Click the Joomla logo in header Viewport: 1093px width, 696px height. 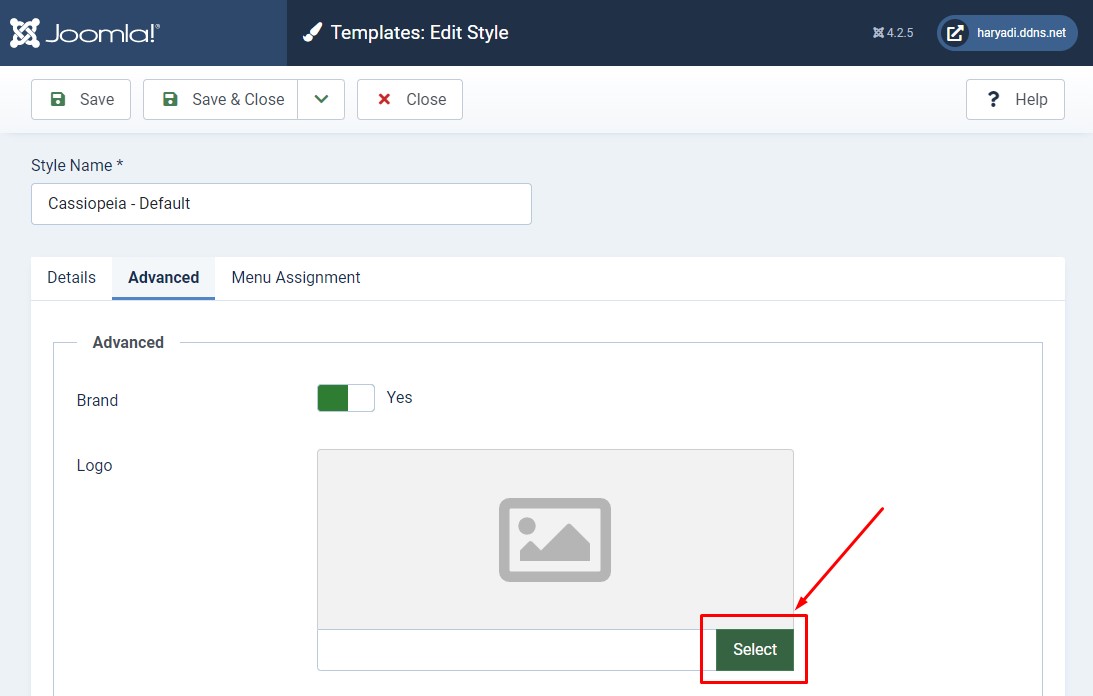tap(85, 33)
